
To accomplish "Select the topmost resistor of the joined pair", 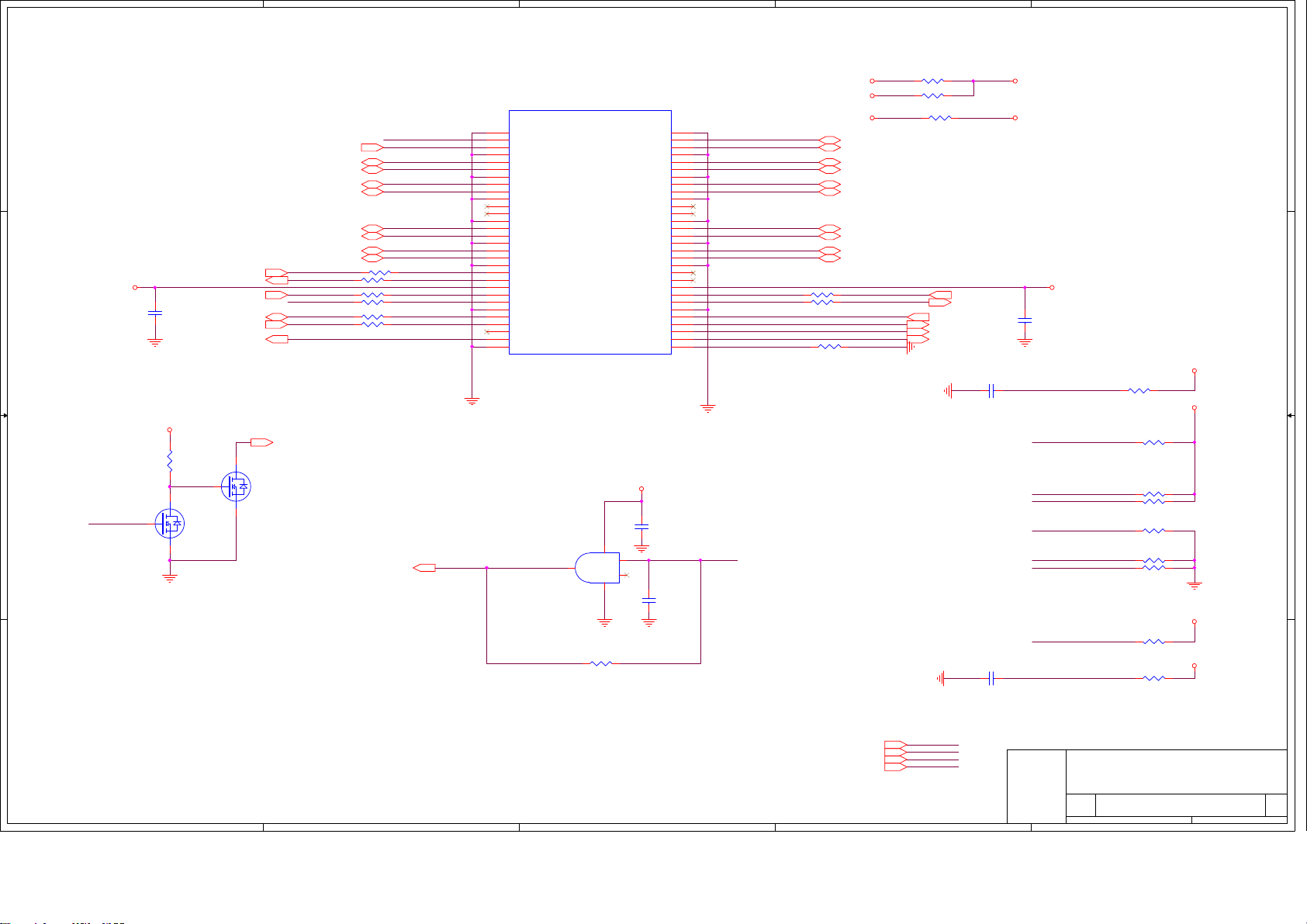I will pyautogui.click(x=933, y=81).
